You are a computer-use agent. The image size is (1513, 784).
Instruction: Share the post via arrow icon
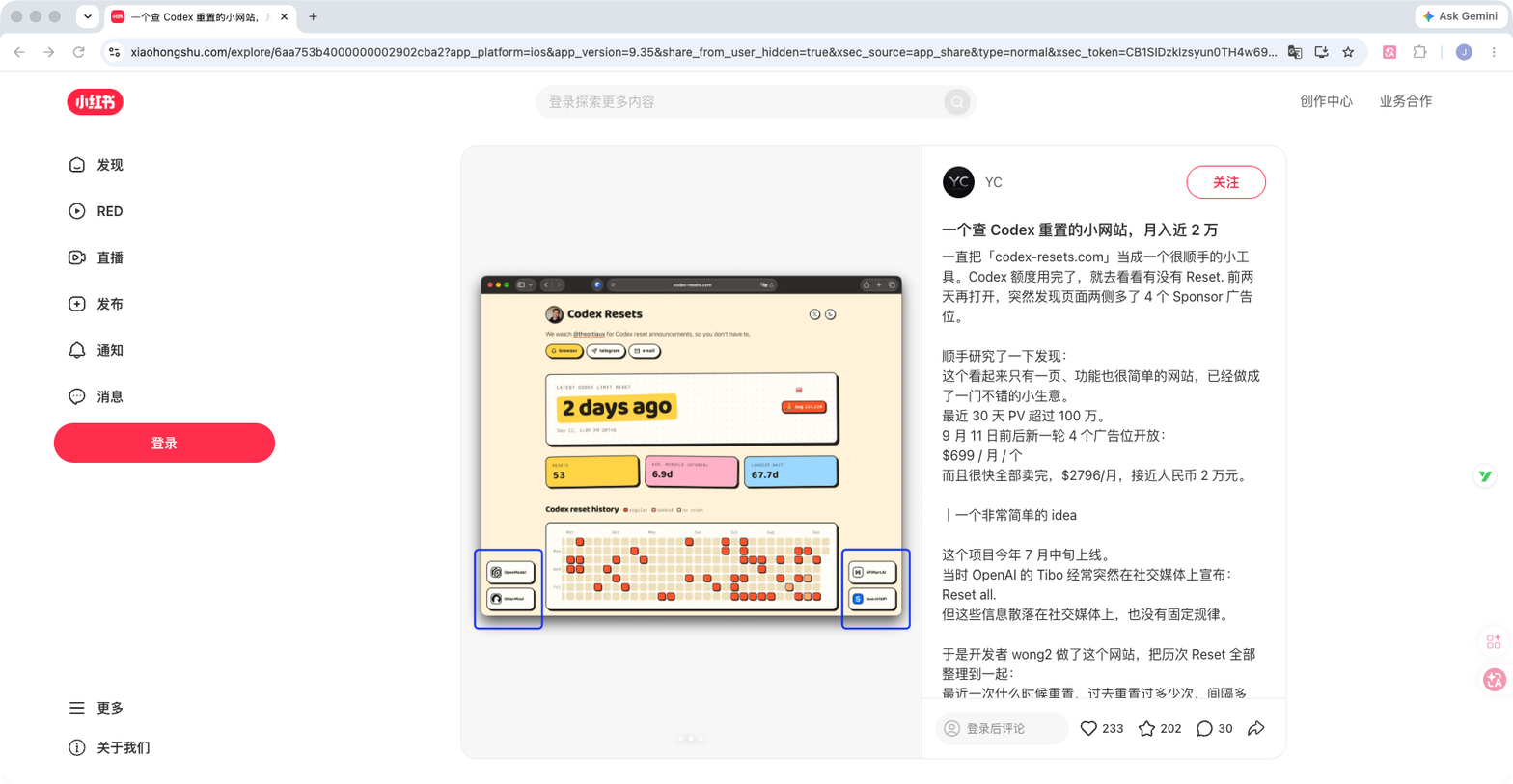pos(1255,728)
